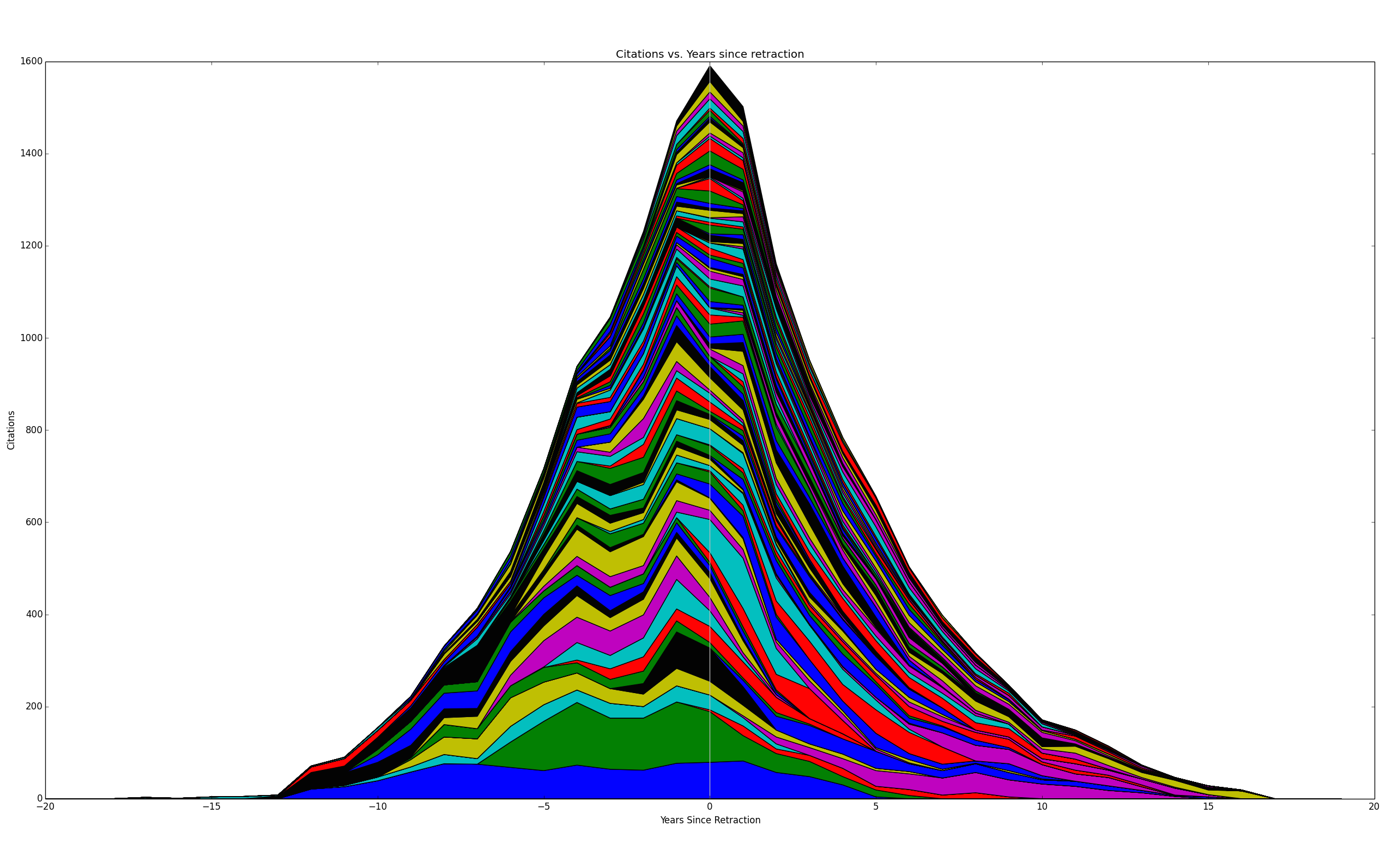1386x868 pixels.
Task: Click the vertical 'Citations' y-axis label
Action: 11,430
